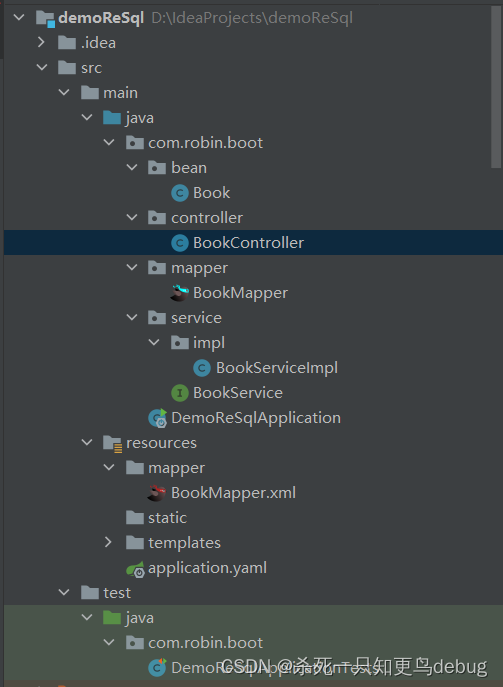Viewport: 503px width, 687px height.
Task: Click the BookMapper.xml red bird icon
Action: [156, 493]
